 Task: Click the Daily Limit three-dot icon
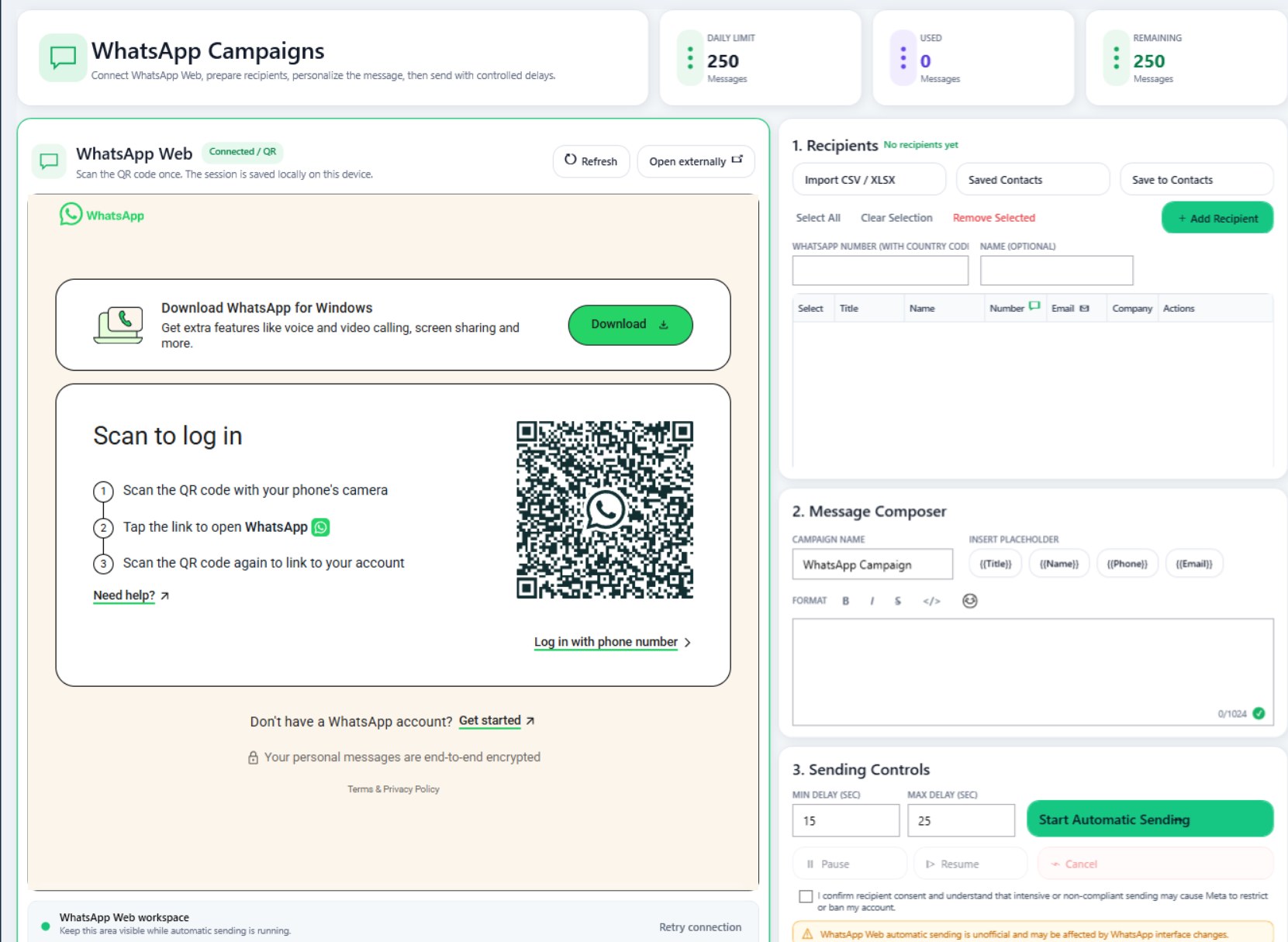[x=690, y=57]
